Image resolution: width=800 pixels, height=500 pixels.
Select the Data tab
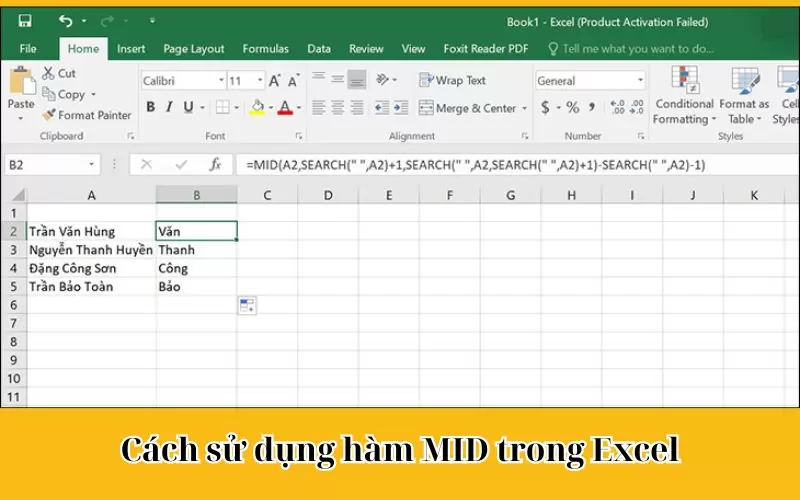[319, 49]
